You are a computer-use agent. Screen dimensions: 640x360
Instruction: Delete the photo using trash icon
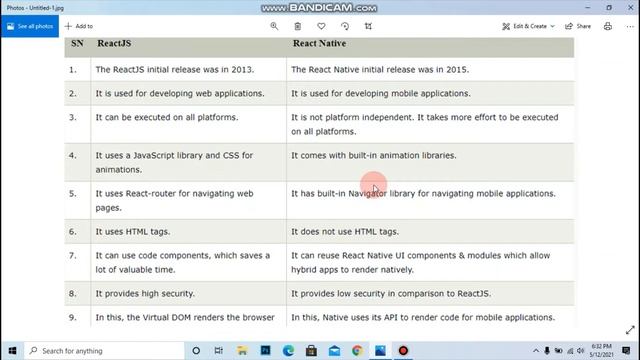[298, 26]
